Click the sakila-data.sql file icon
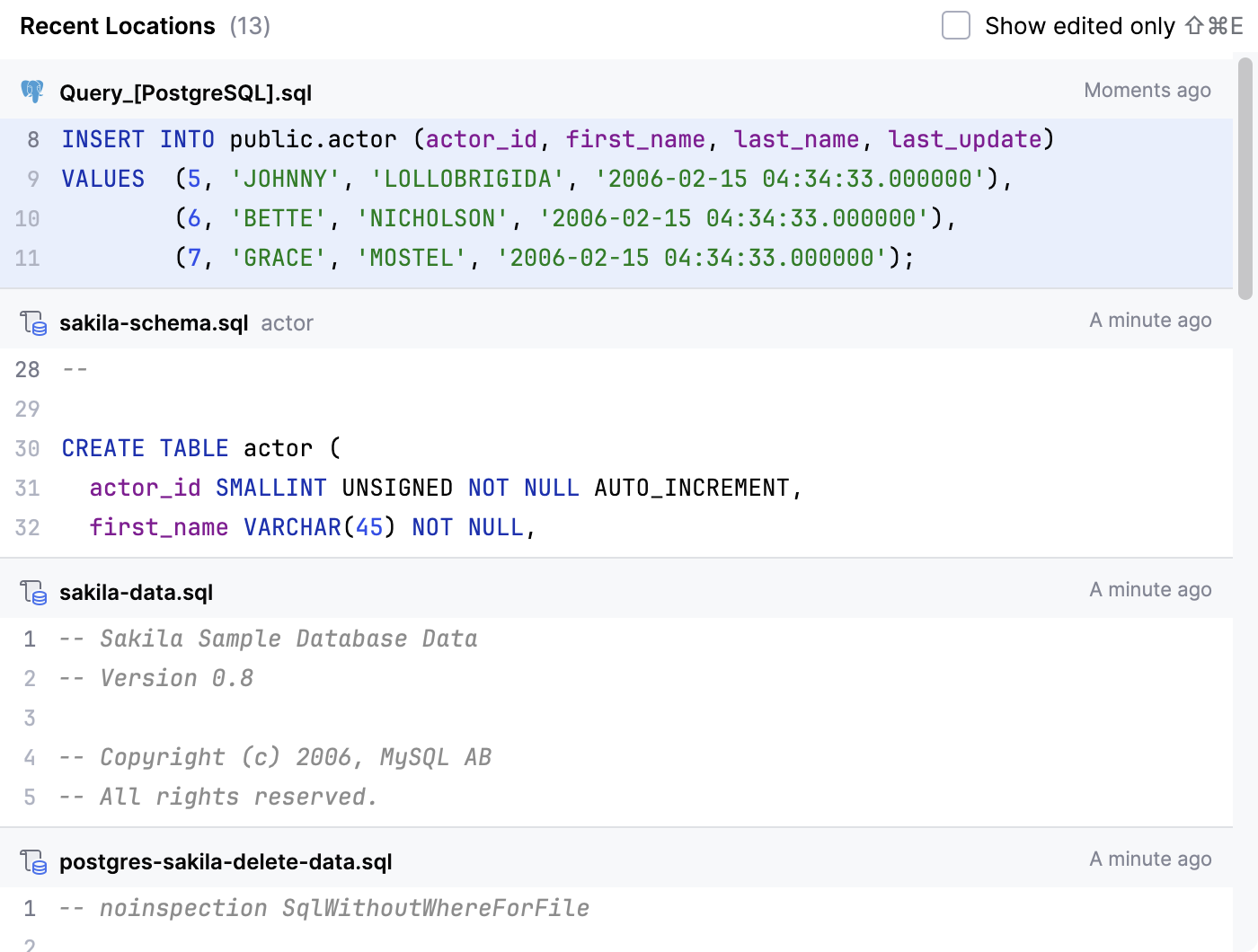 point(33,592)
